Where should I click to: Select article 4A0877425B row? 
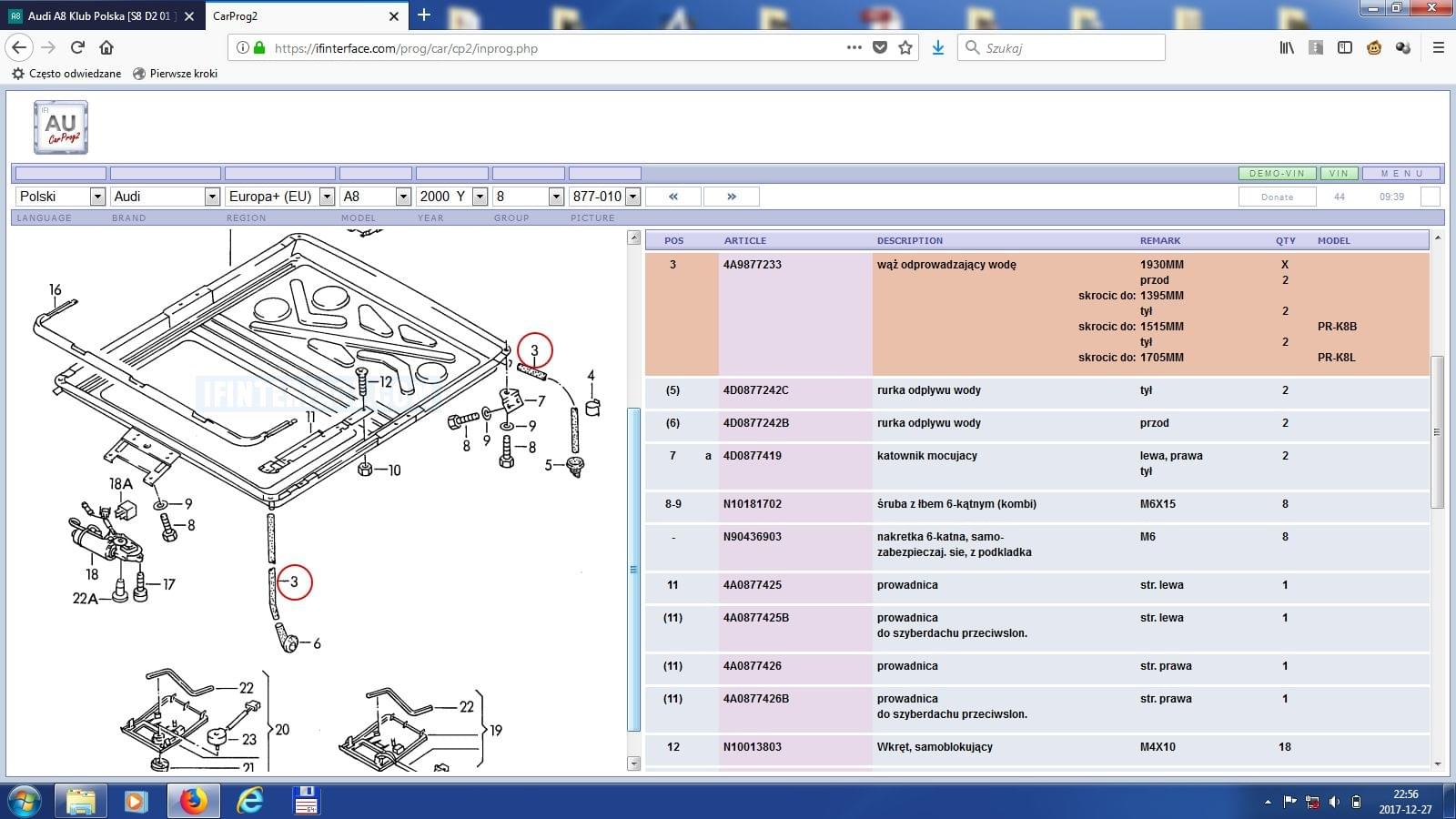point(1036,628)
